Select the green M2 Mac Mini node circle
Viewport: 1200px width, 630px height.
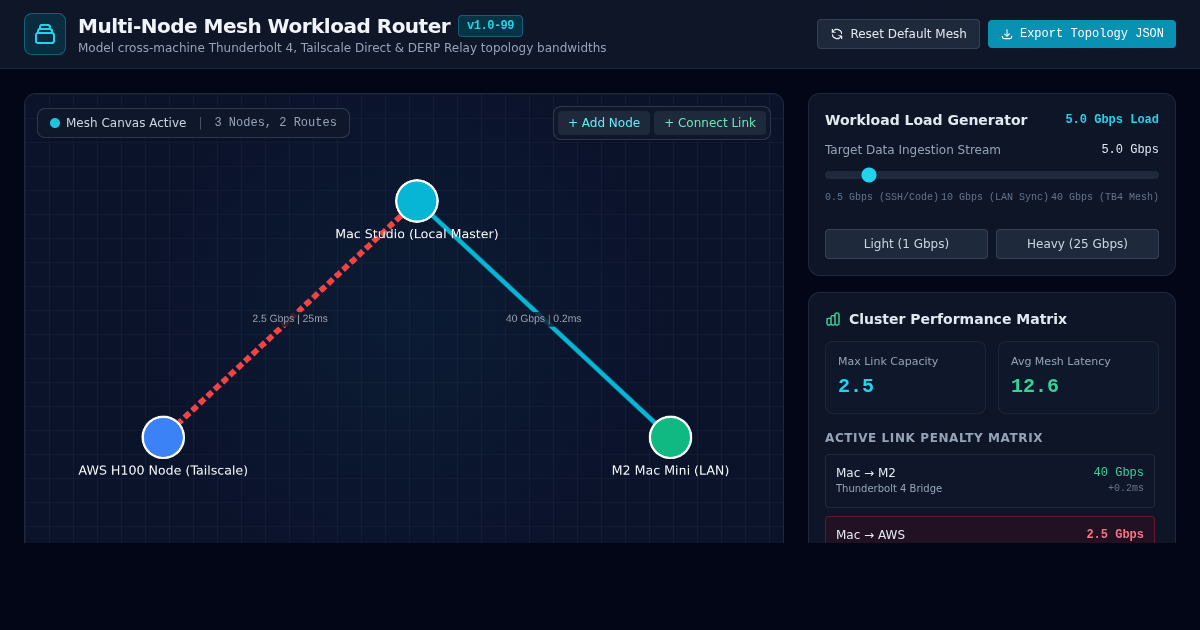pyautogui.click(x=670, y=437)
